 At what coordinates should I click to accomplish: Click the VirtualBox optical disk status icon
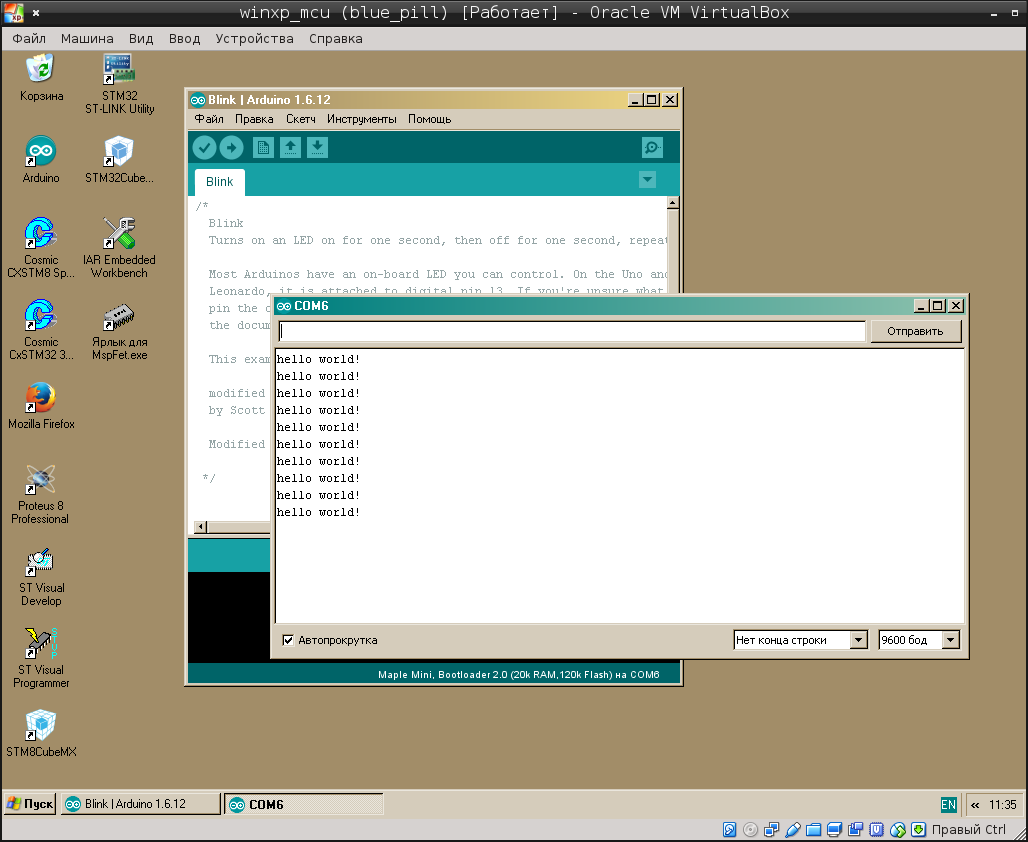click(x=750, y=830)
